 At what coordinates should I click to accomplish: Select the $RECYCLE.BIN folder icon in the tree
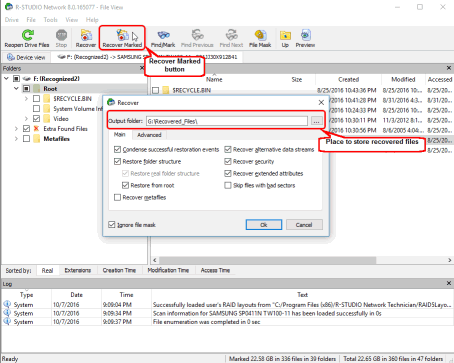pos(47,99)
